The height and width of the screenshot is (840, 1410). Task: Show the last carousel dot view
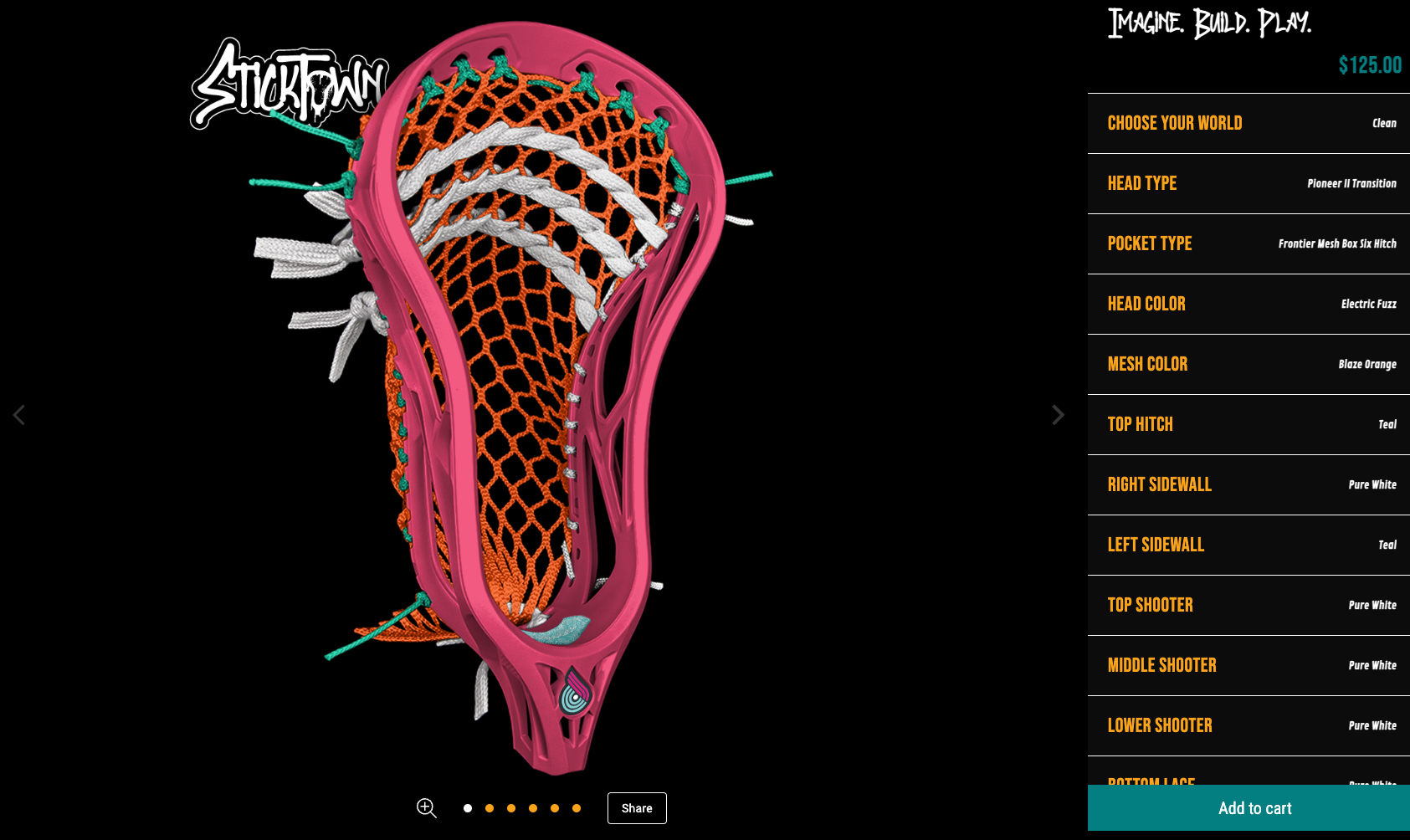click(577, 808)
